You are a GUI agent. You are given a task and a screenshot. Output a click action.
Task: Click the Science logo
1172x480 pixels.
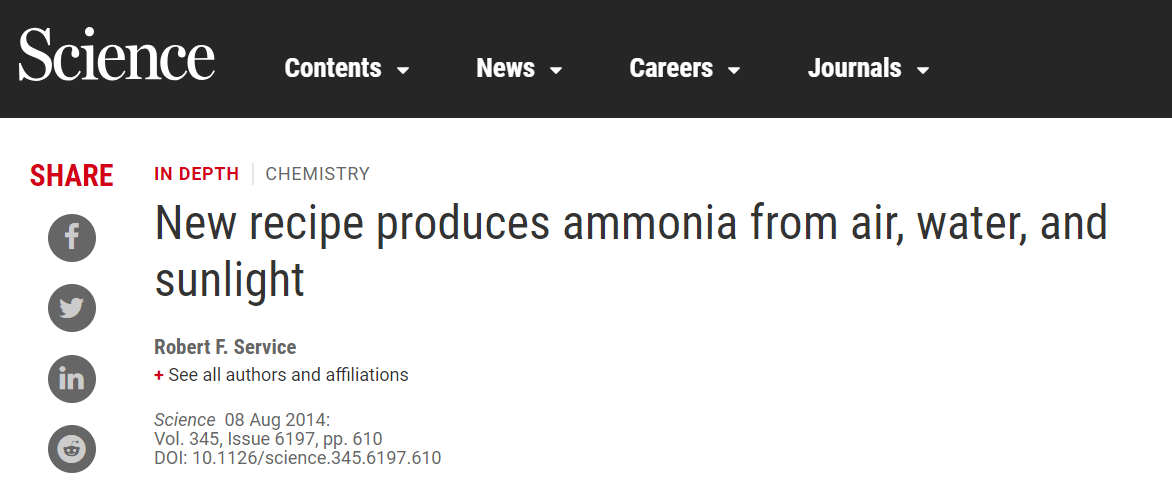pos(117,55)
